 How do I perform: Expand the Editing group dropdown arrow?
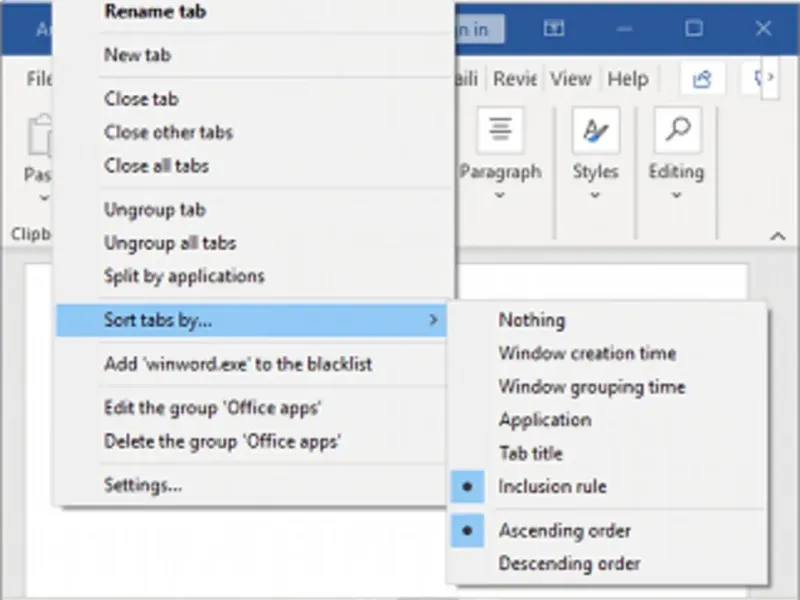pyautogui.click(x=676, y=196)
